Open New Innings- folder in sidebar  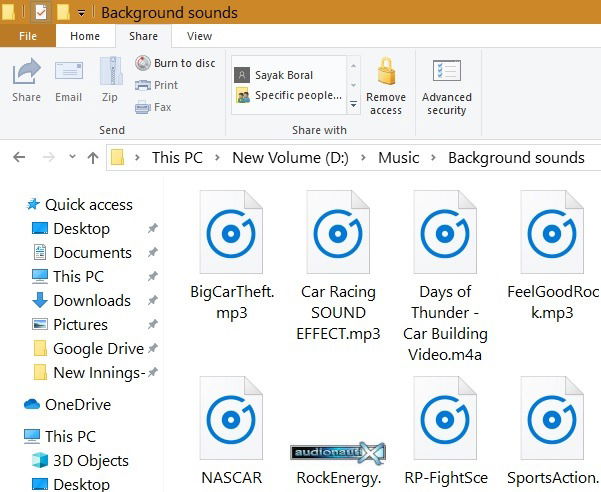coord(90,372)
